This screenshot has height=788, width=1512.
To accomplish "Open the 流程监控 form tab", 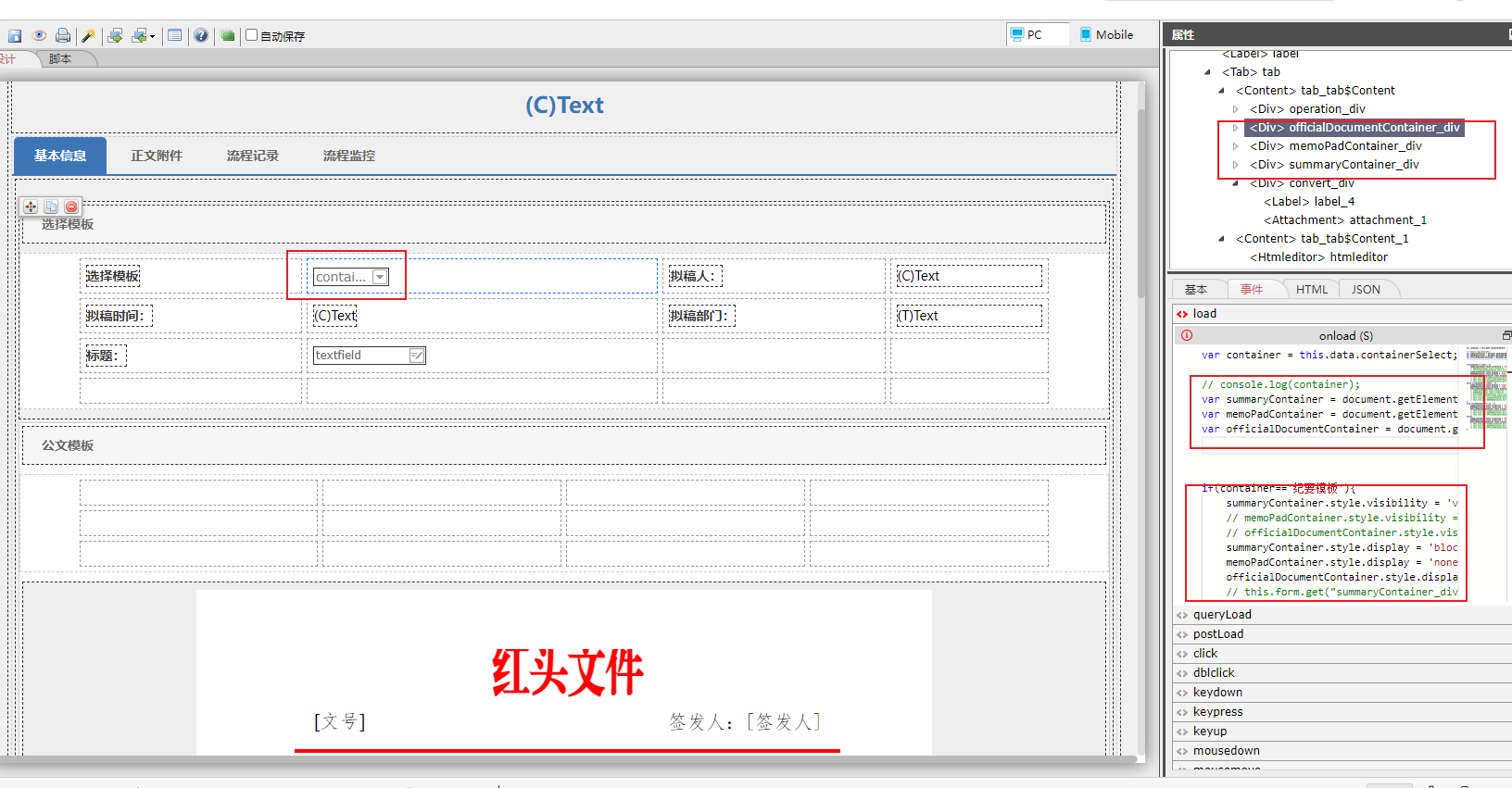I will pos(349,156).
